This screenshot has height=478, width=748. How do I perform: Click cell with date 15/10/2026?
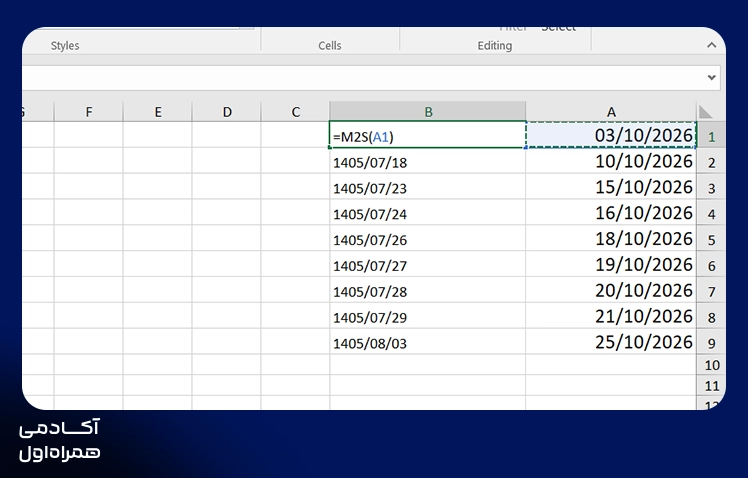[x=611, y=187]
